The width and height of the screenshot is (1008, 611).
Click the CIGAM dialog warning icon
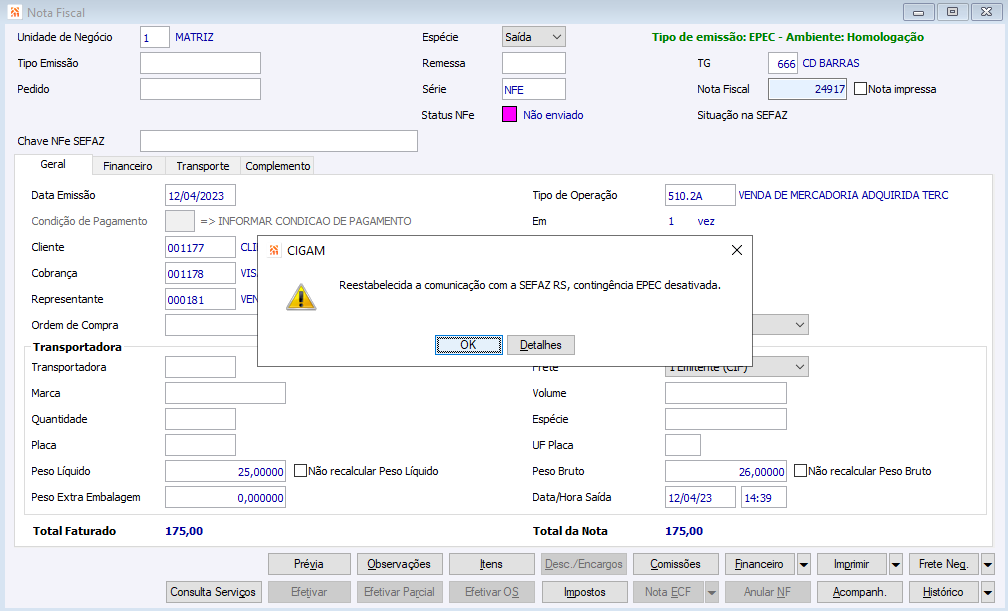tap(301, 297)
